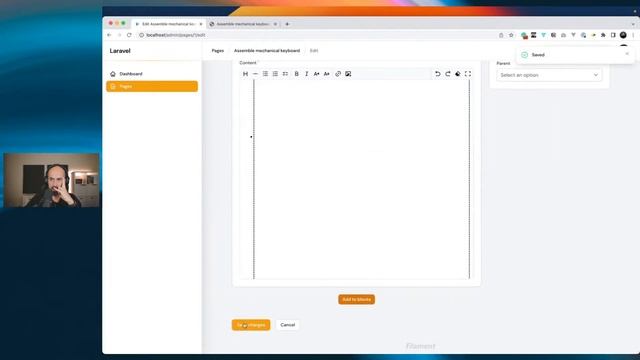Open the Chrome three-dot menu
This screenshot has height=360, width=640.
[633, 35]
